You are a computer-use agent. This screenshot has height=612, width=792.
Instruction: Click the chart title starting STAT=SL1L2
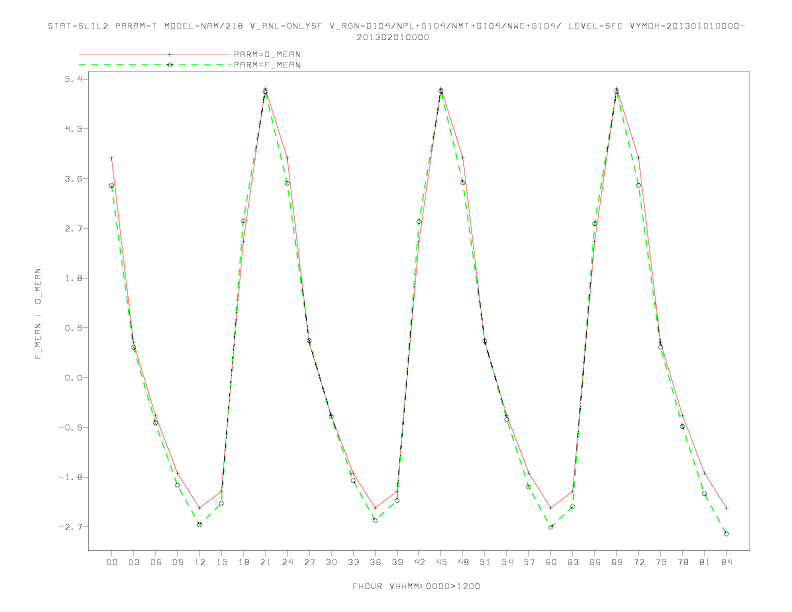[x=396, y=31]
